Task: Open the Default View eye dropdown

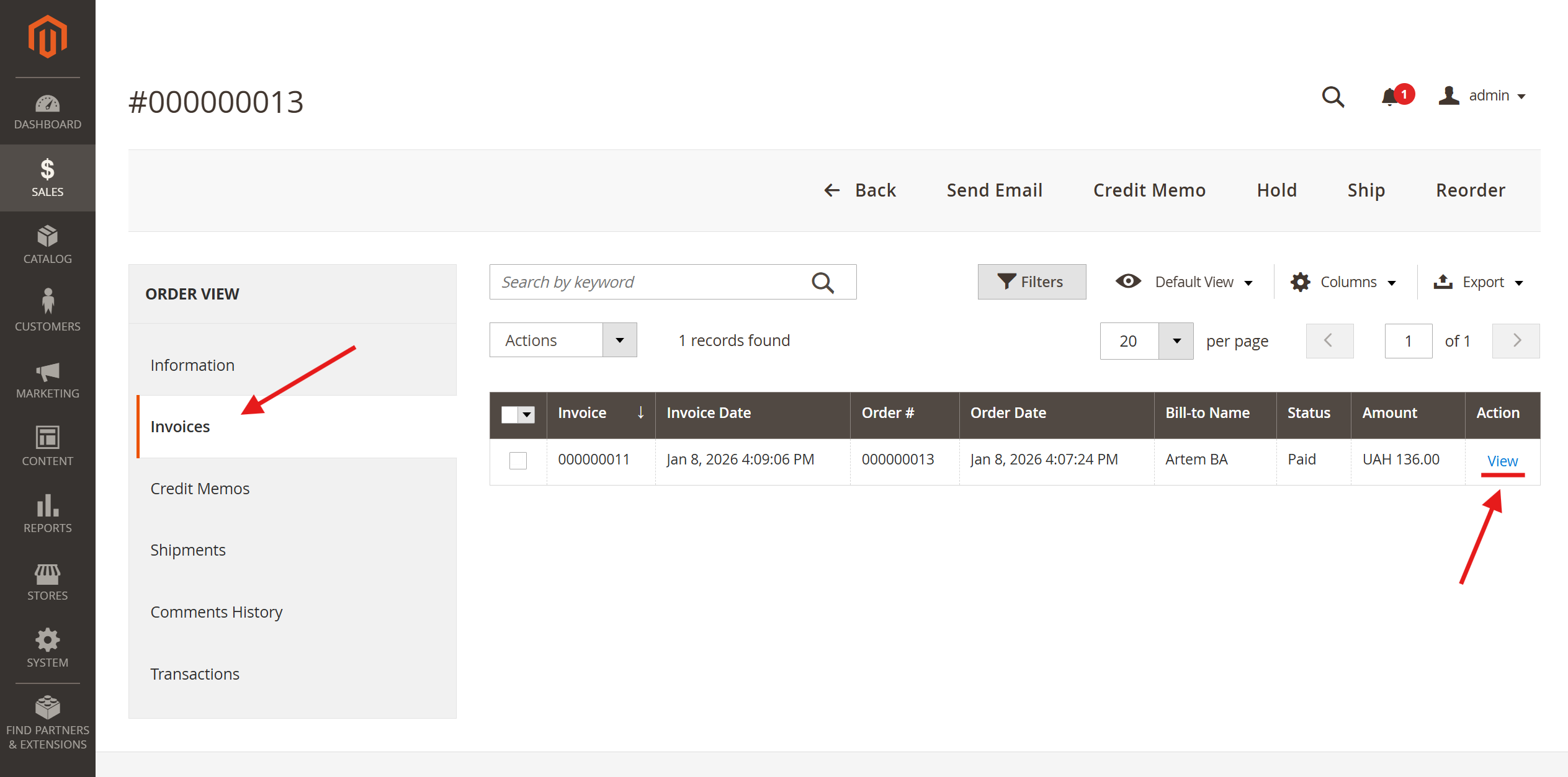Action: [x=1184, y=282]
